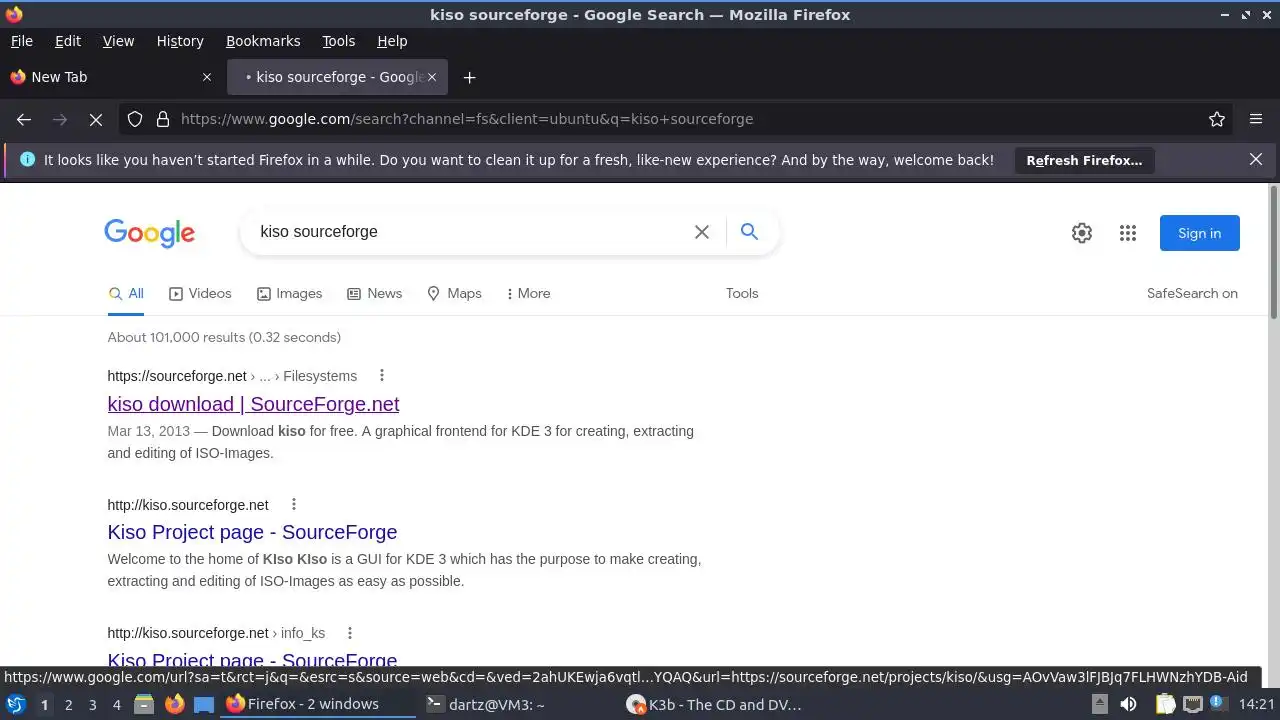
Task: Select the kiso sourceforge Google tab
Action: (337, 77)
